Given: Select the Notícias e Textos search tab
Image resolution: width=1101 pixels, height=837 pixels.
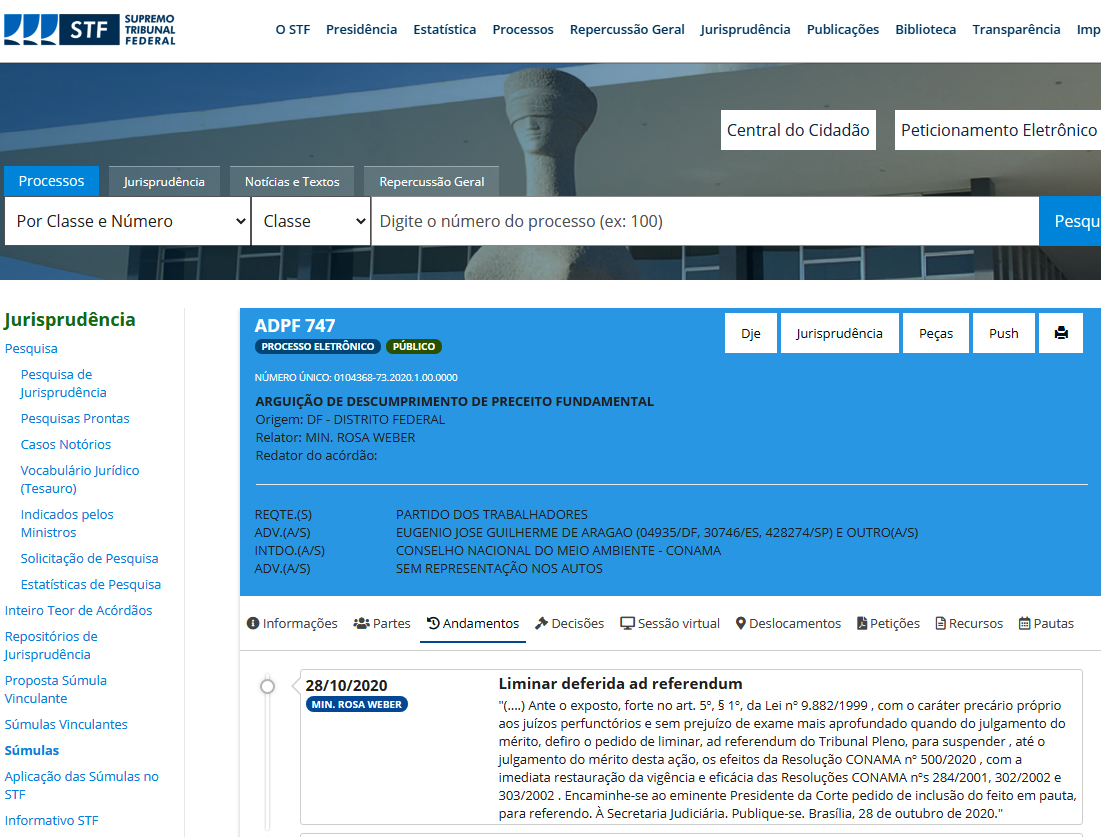Looking at the screenshot, I should coord(292,182).
